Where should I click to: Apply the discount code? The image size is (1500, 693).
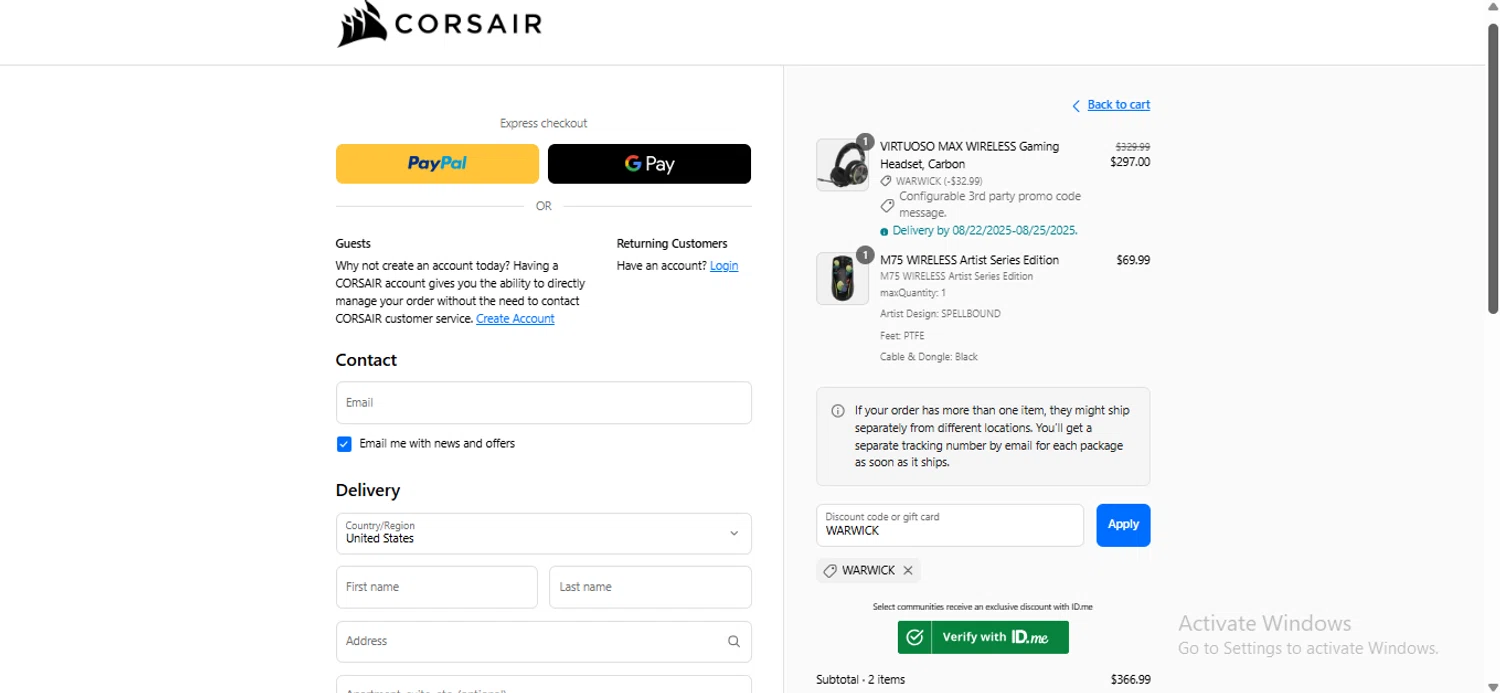point(1123,525)
